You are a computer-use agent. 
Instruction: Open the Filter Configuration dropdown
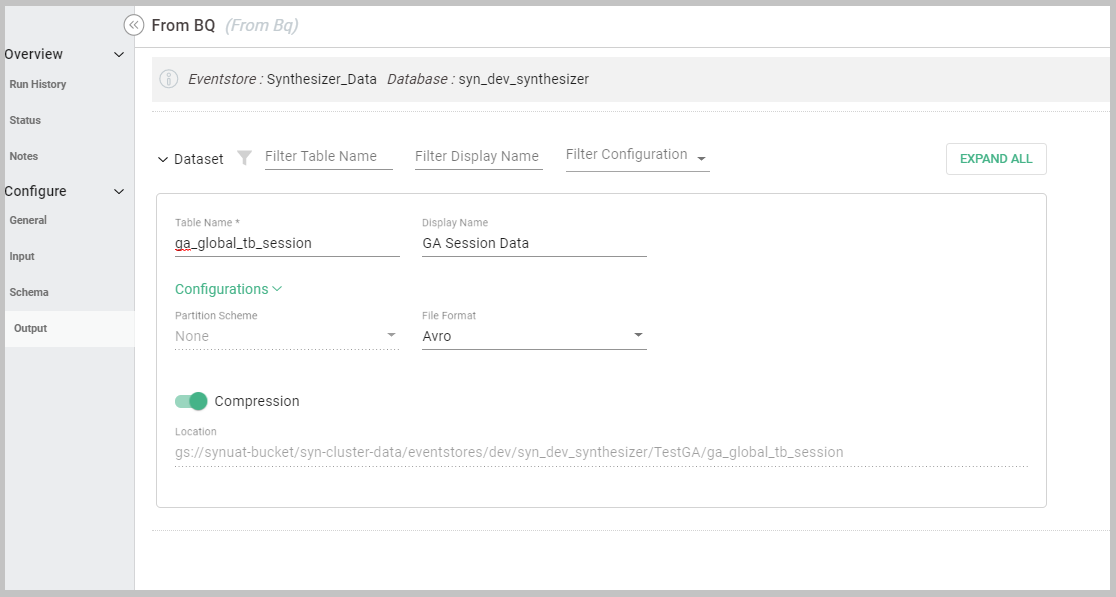click(x=637, y=156)
